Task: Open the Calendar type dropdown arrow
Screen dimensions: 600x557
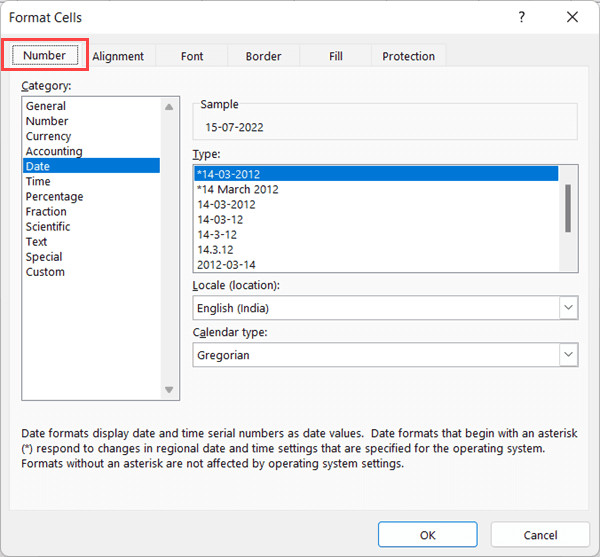Action: click(x=568, y=355)
